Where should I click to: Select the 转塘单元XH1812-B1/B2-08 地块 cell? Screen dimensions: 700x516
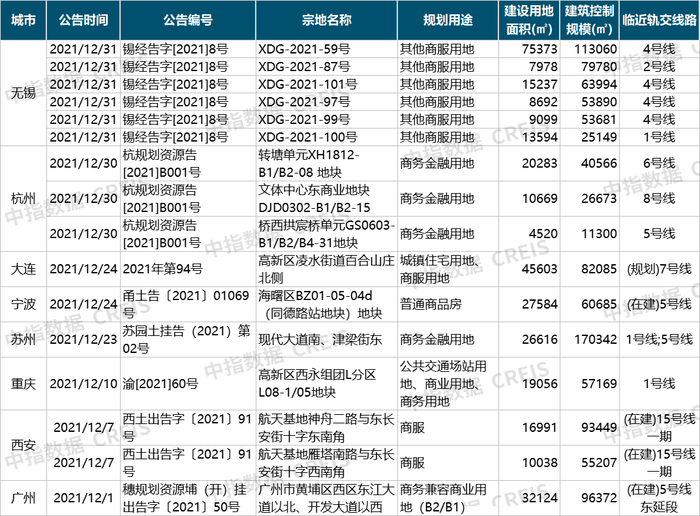[x=326, y=163]
